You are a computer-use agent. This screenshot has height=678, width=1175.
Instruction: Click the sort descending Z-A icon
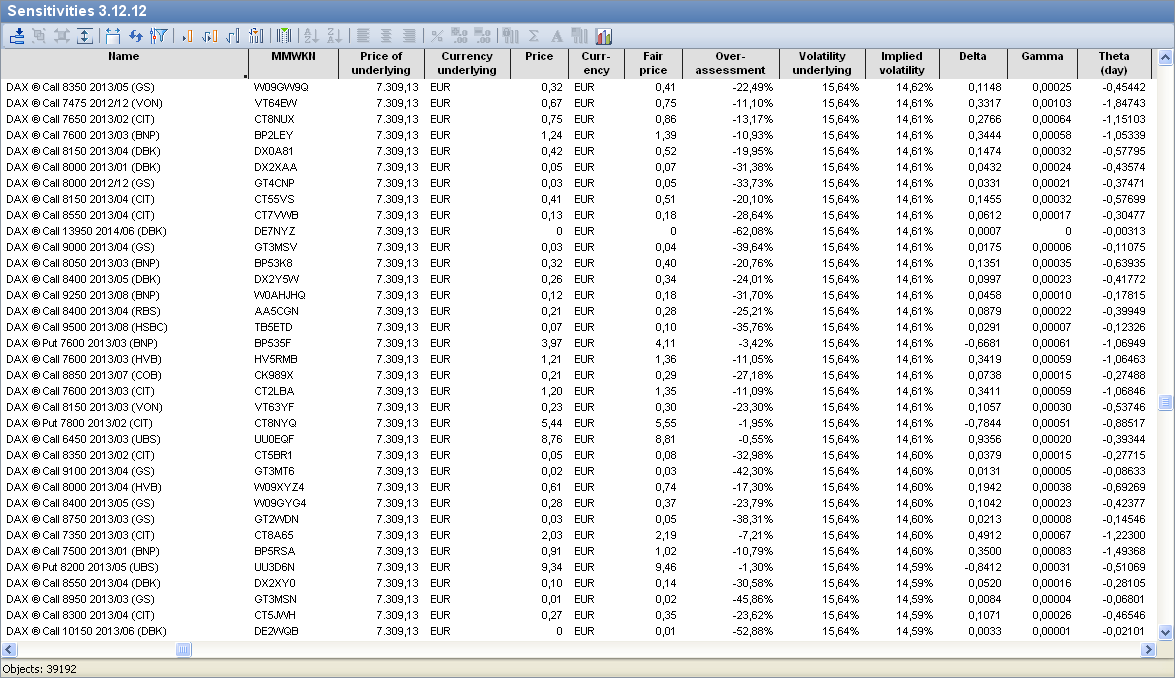[333, 36]
